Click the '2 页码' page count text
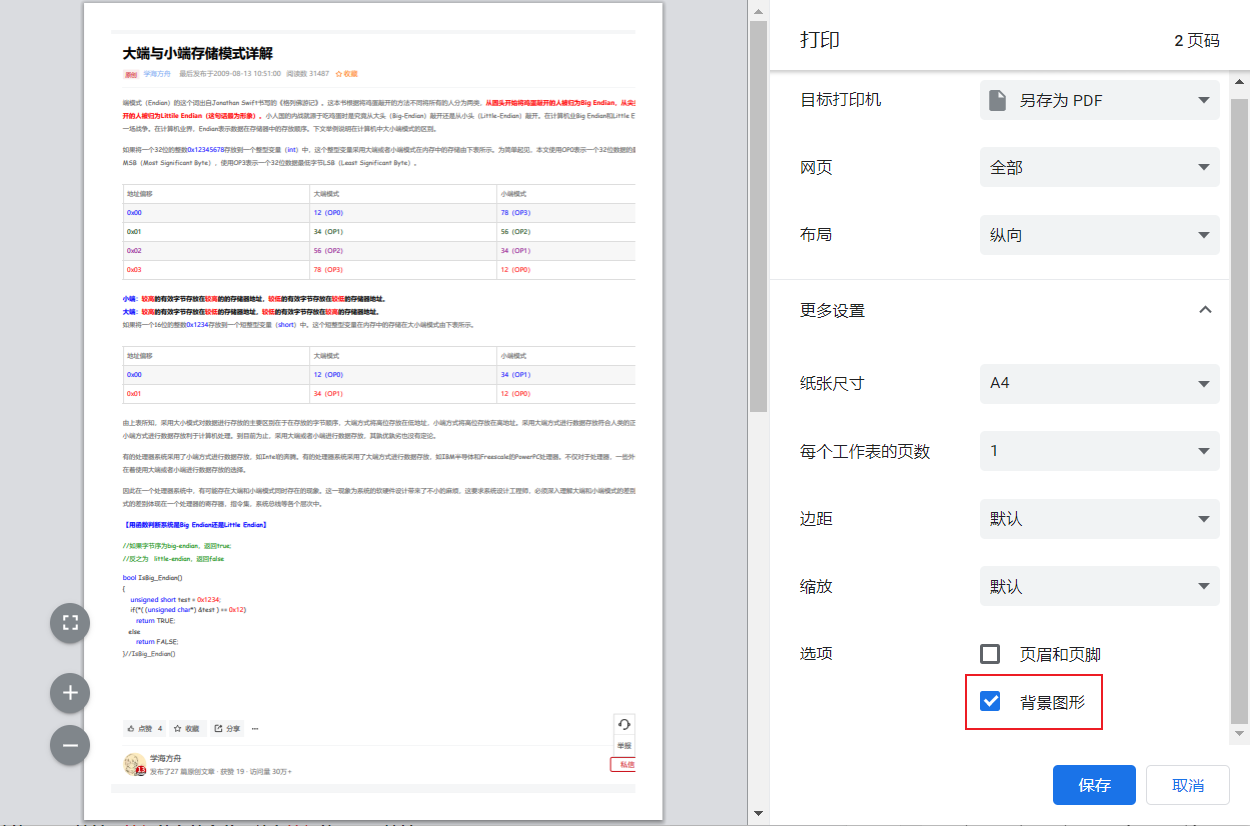This screenshot has width=1250, height=826. (x=1197, y=41)
